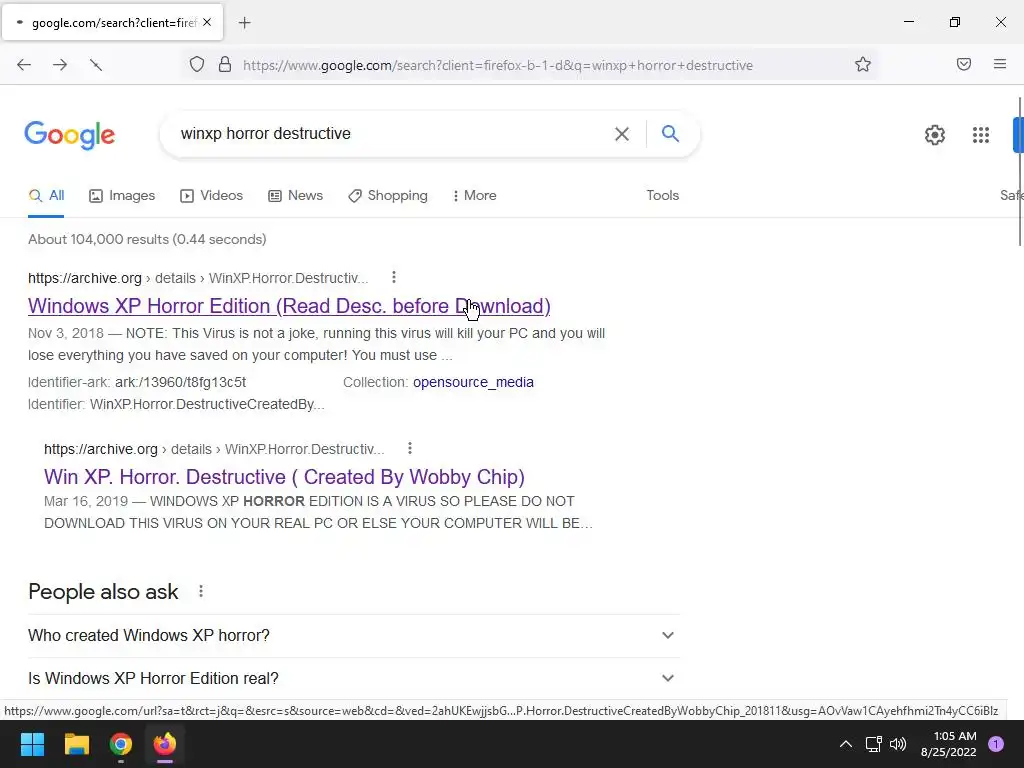This screenshot has width=1024, height=768.
Task: Open the More search categories menu
Action: [x=475, y=196]
